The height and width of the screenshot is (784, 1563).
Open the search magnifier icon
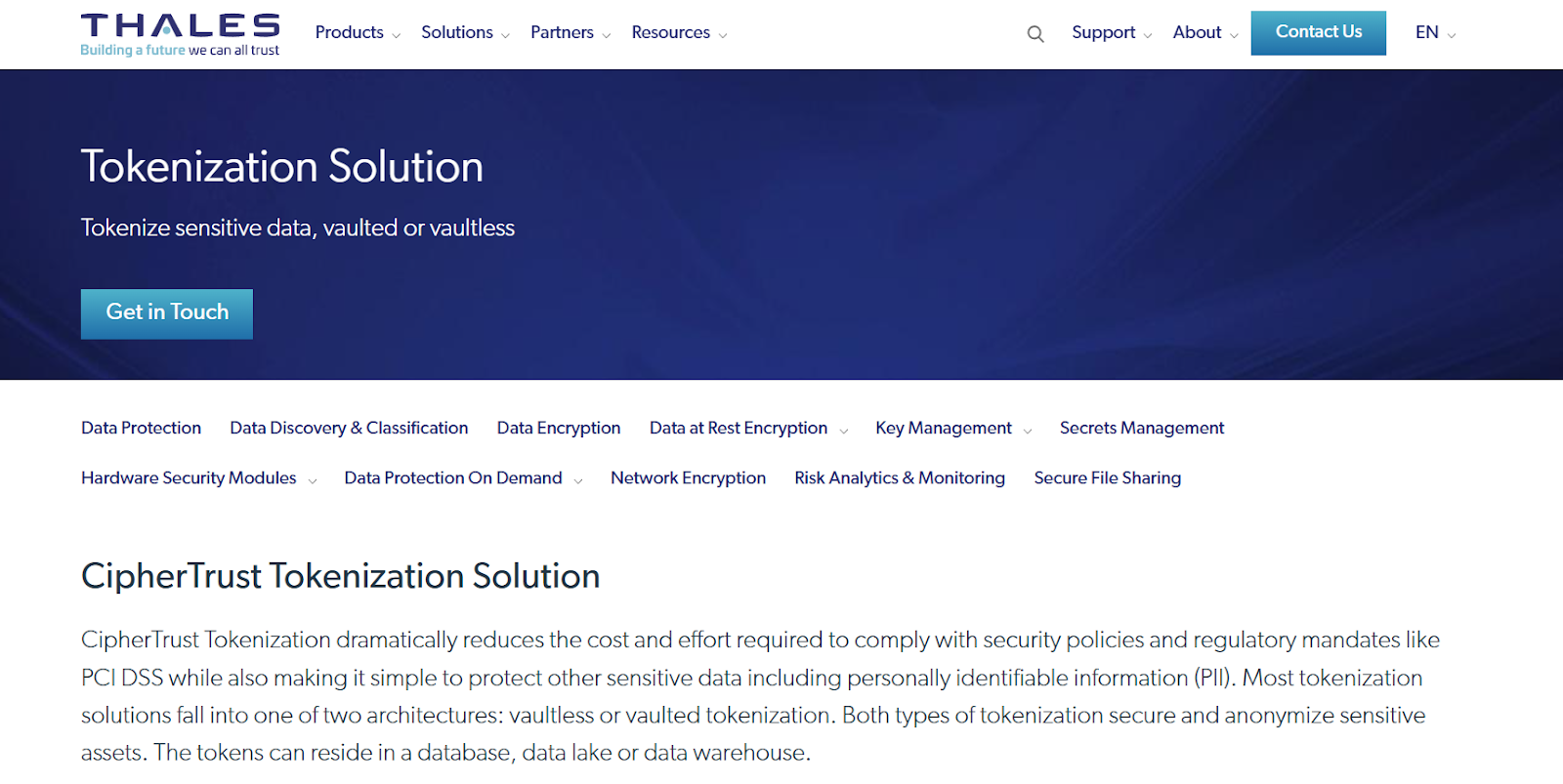click(x=1035, y=34)
